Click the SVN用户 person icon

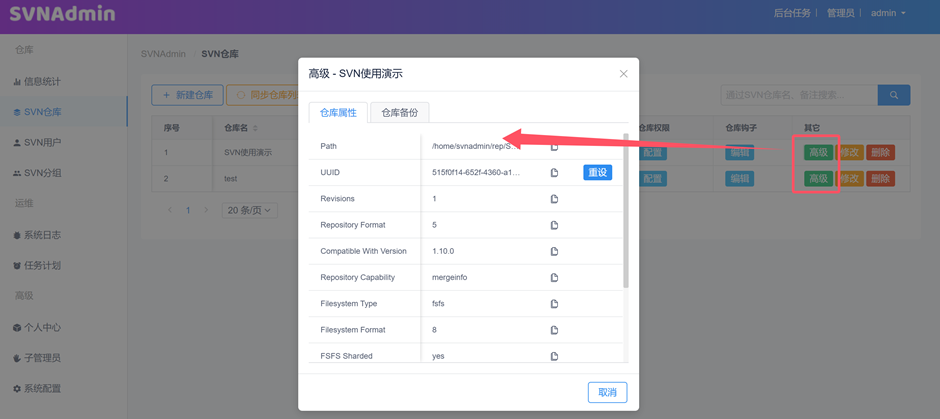pos(17,143)
